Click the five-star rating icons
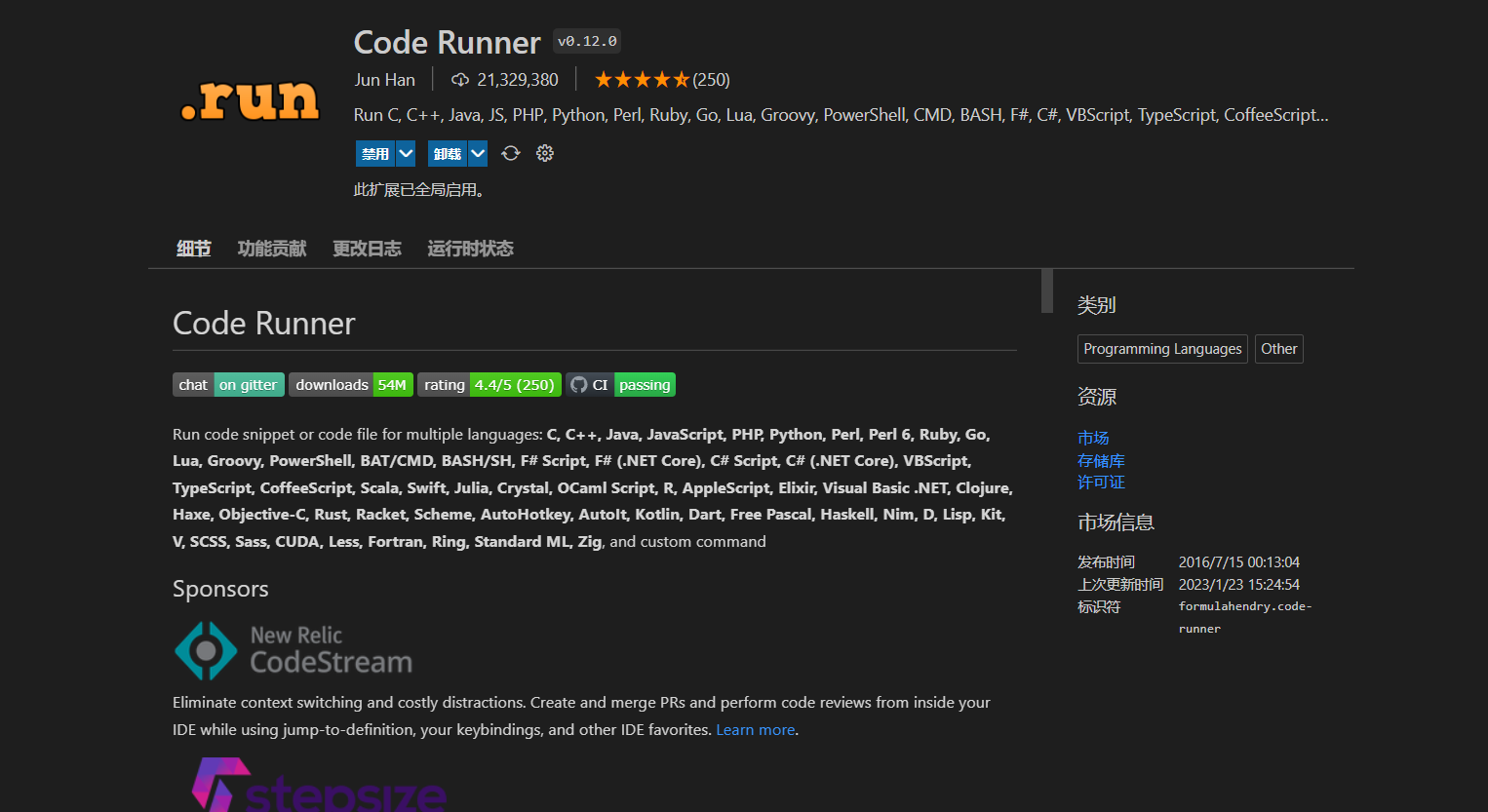The height and width of the screenshot is (812, 1488). (642, 80)
